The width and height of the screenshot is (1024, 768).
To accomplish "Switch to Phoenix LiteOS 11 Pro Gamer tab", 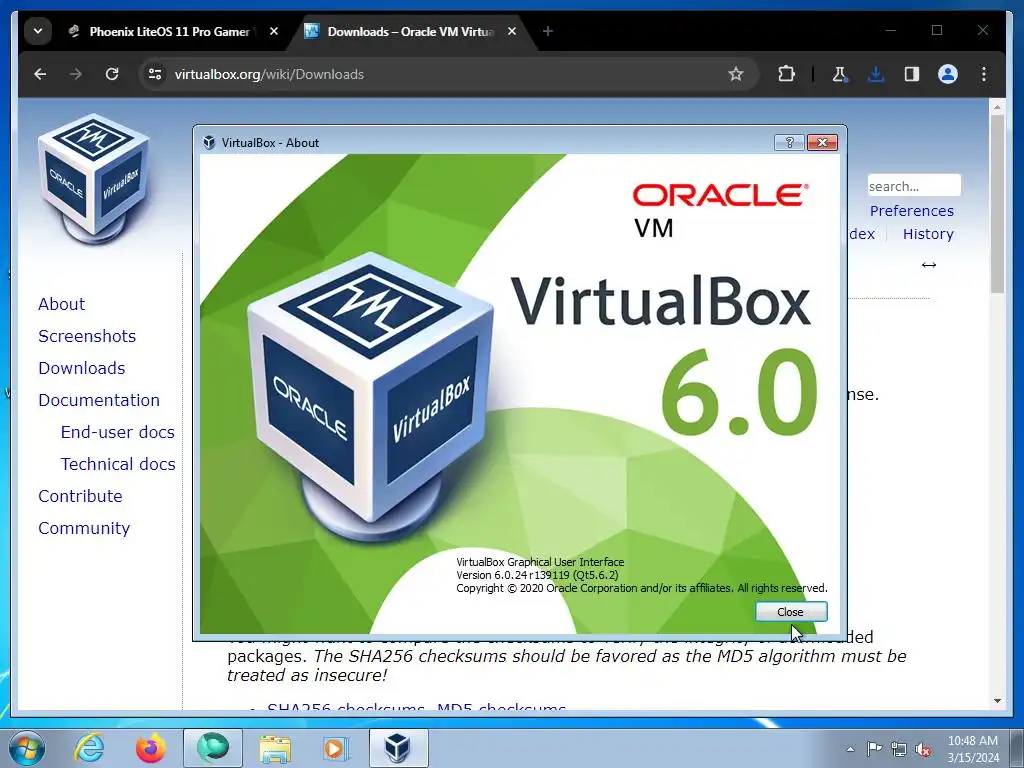I will [x=170, y=31].
